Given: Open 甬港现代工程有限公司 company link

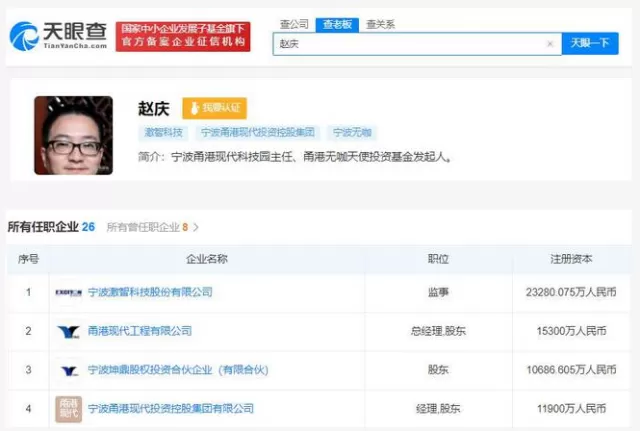Looking at the screenshot, I should [140, 331].
